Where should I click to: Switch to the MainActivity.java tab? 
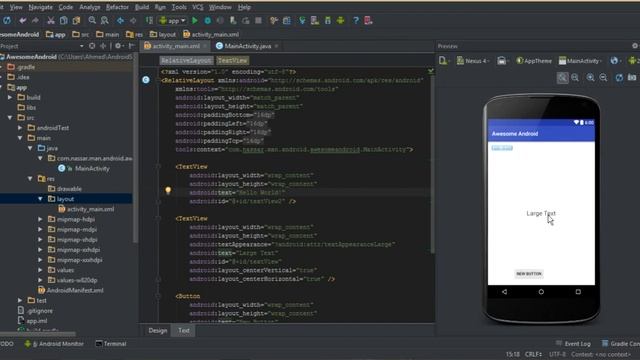click(x=247, y=46)
